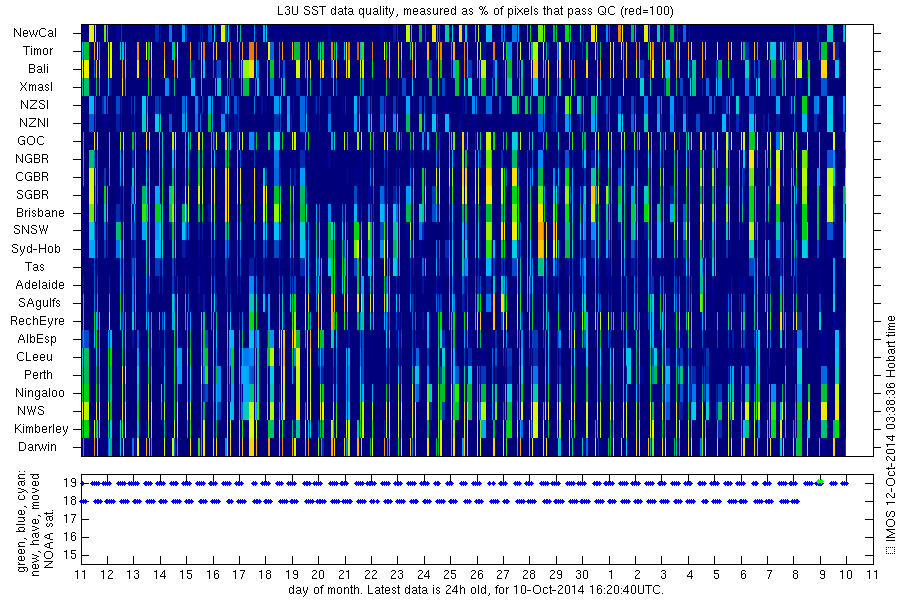The width and height of the screenshot is (900, 600).
Task: Click day 27 on the x-axis
Action: point(503,575)
